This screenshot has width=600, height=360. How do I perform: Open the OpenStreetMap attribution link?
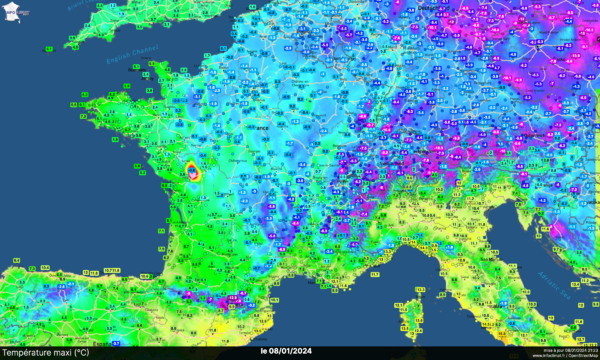coord(584,356)
